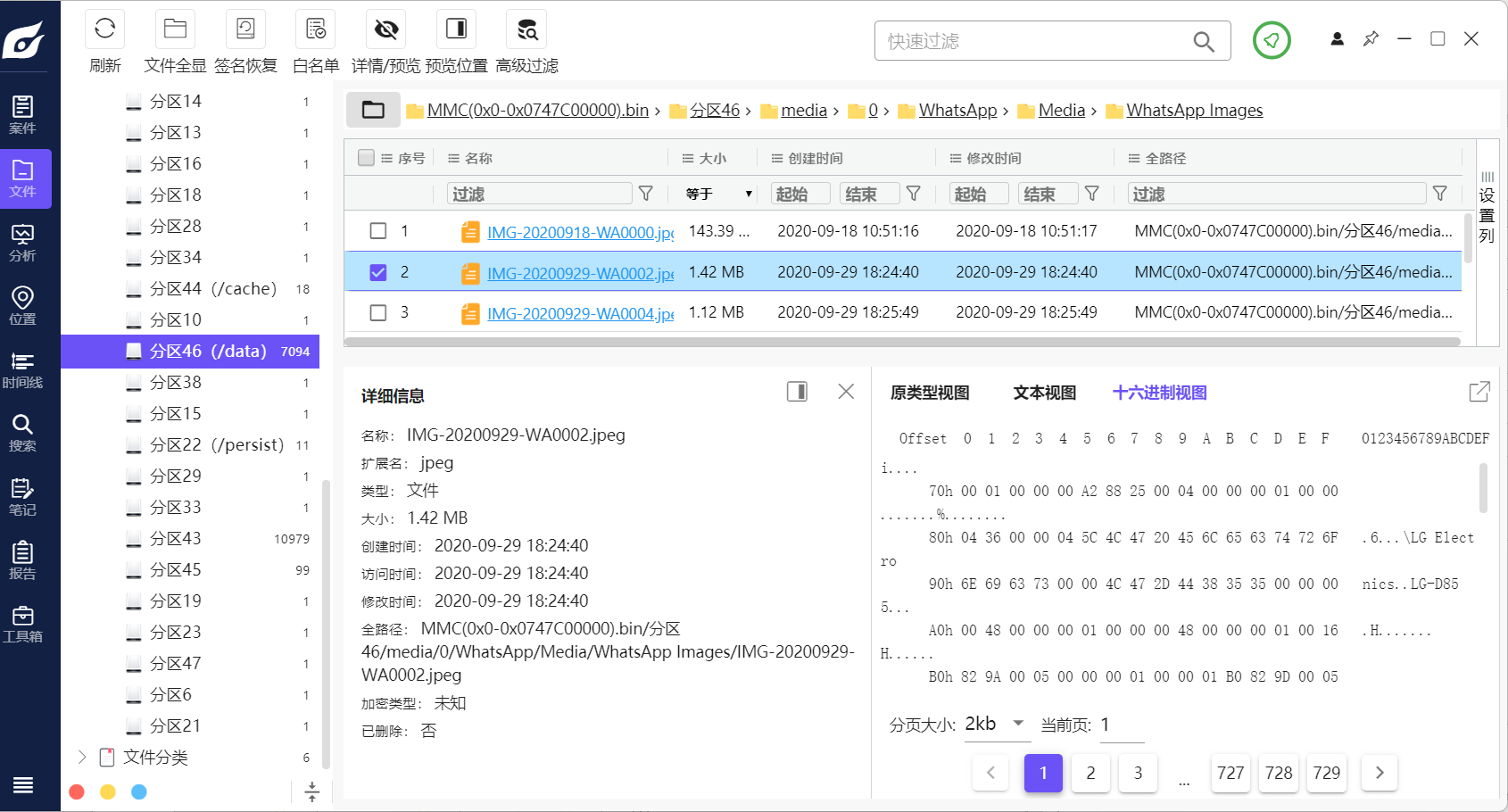Open 名称 column header menu
This screenshot has height=812, width=1508.
tap(453, 158)
